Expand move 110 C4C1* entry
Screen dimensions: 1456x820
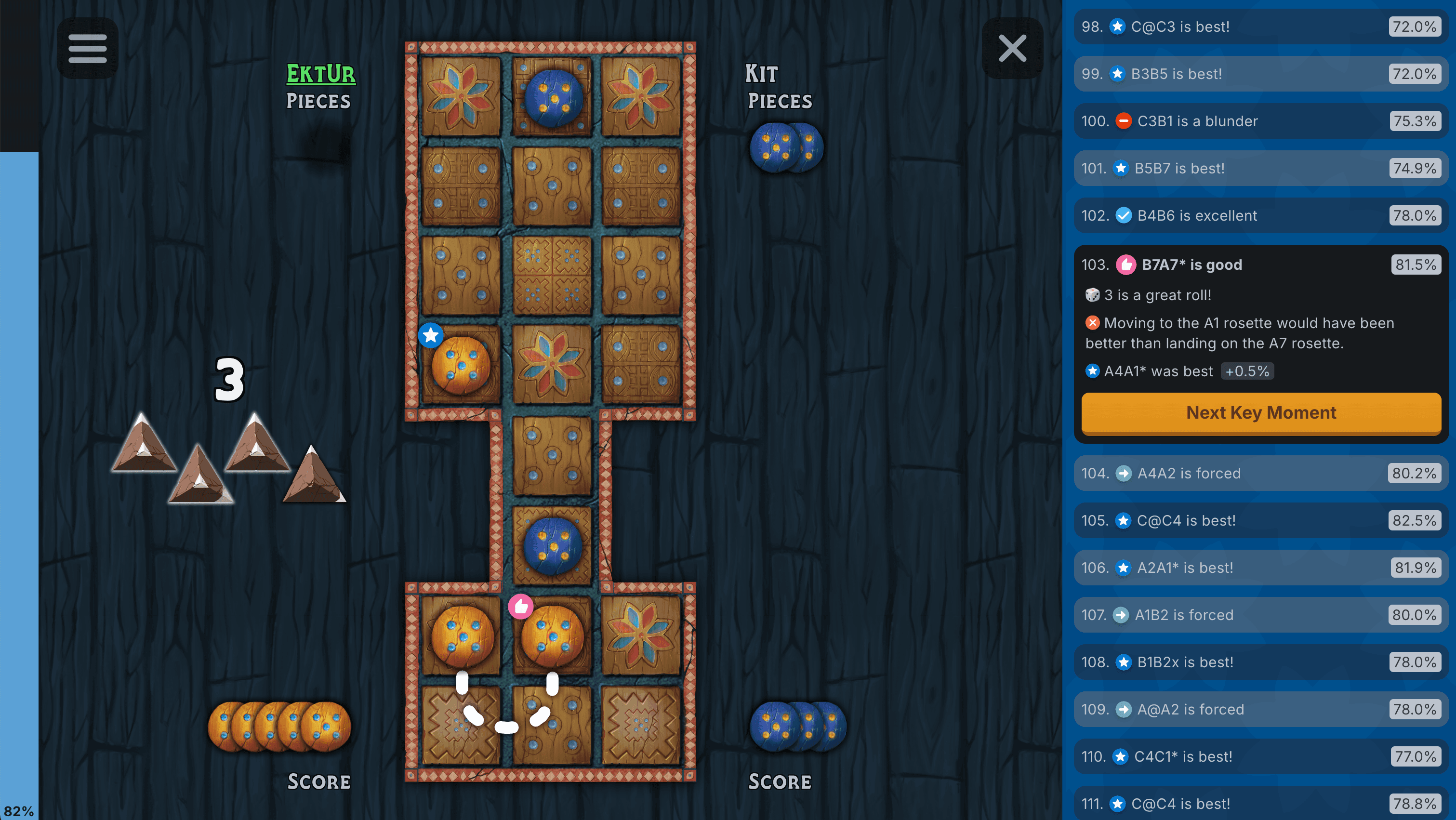tap(1260, 757)
